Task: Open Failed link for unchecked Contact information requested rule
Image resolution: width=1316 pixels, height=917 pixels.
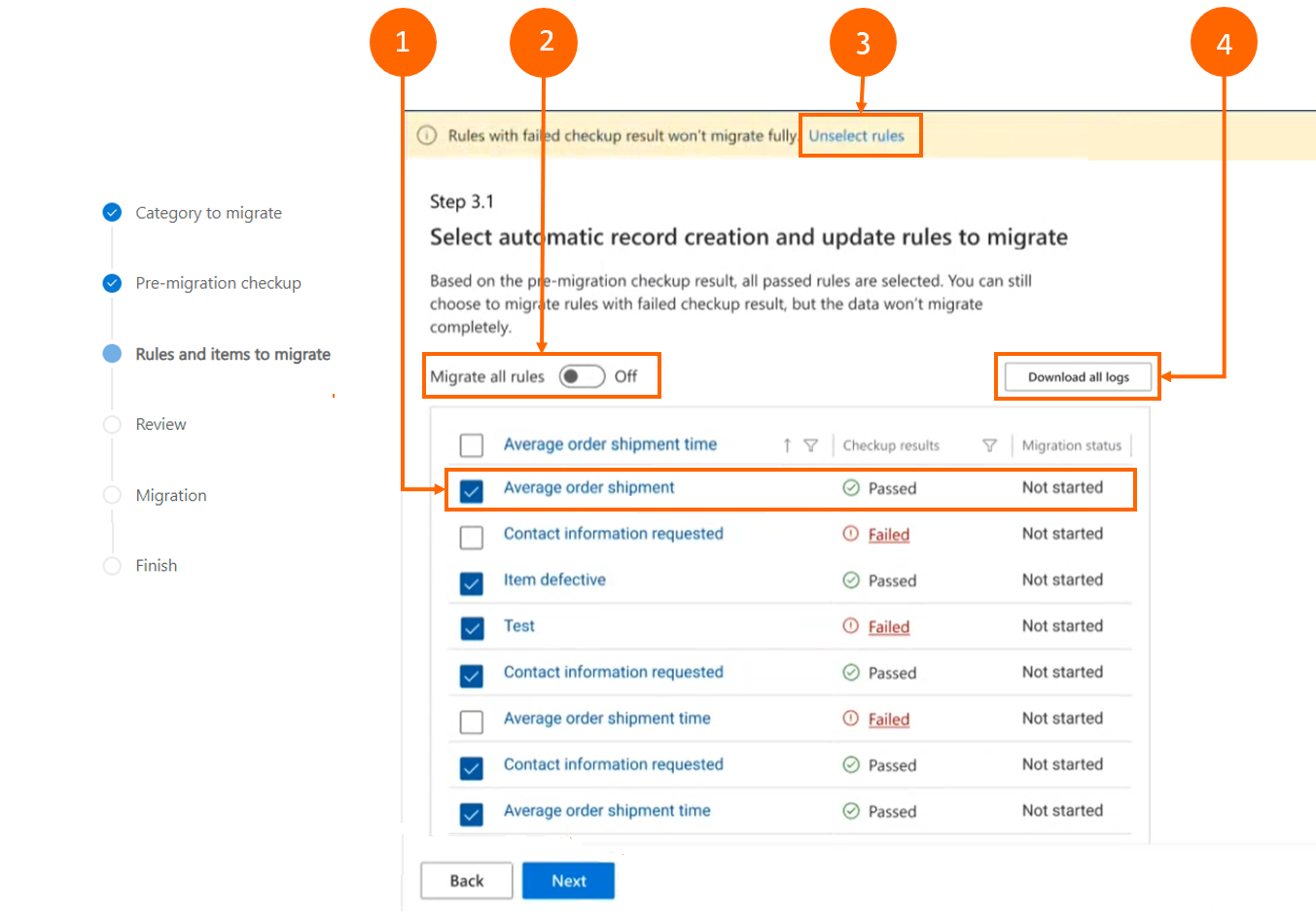Action: pyautogui.click(x=888, y=535)
